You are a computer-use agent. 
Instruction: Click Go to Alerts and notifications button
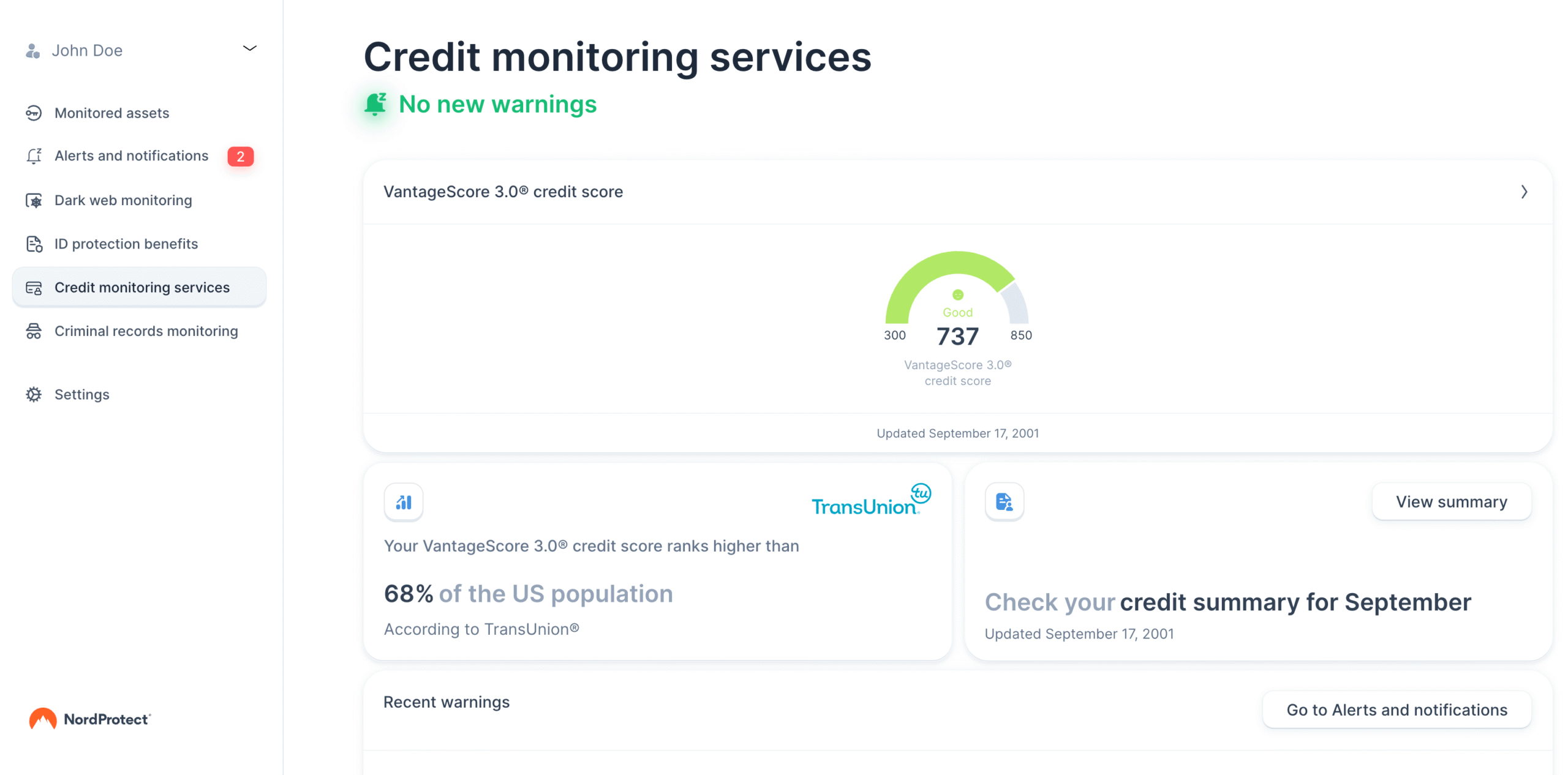tap(1396, 709)
